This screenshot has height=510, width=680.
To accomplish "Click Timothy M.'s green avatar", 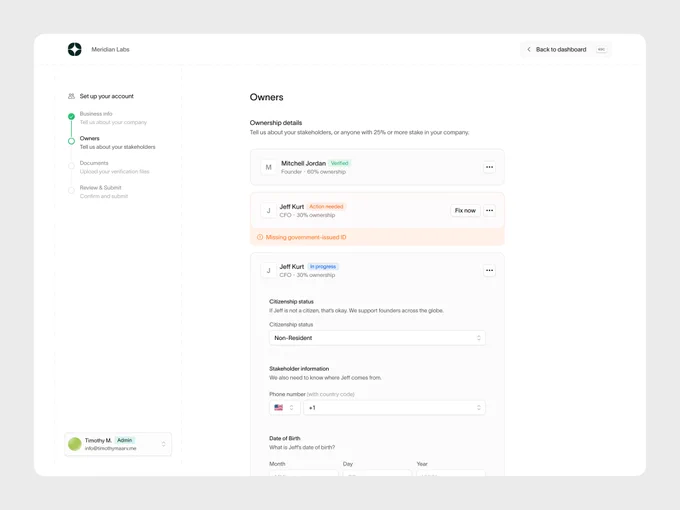I will (x=75, y=444).
